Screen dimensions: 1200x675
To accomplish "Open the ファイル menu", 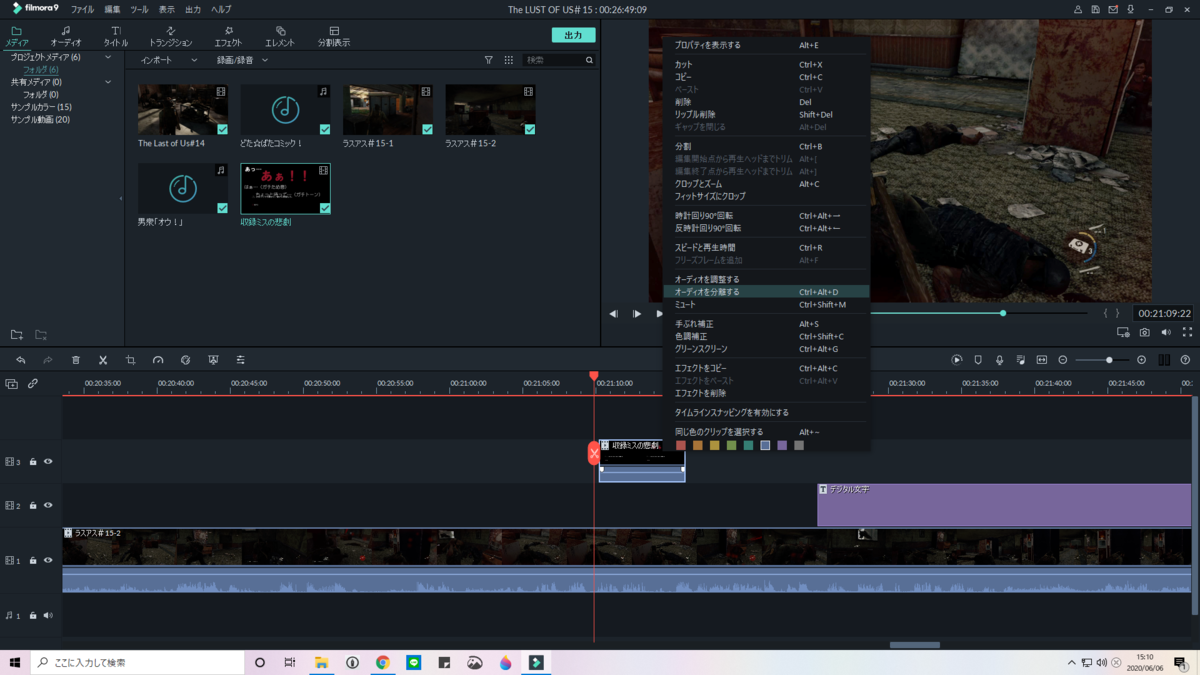I will point(82,9).
